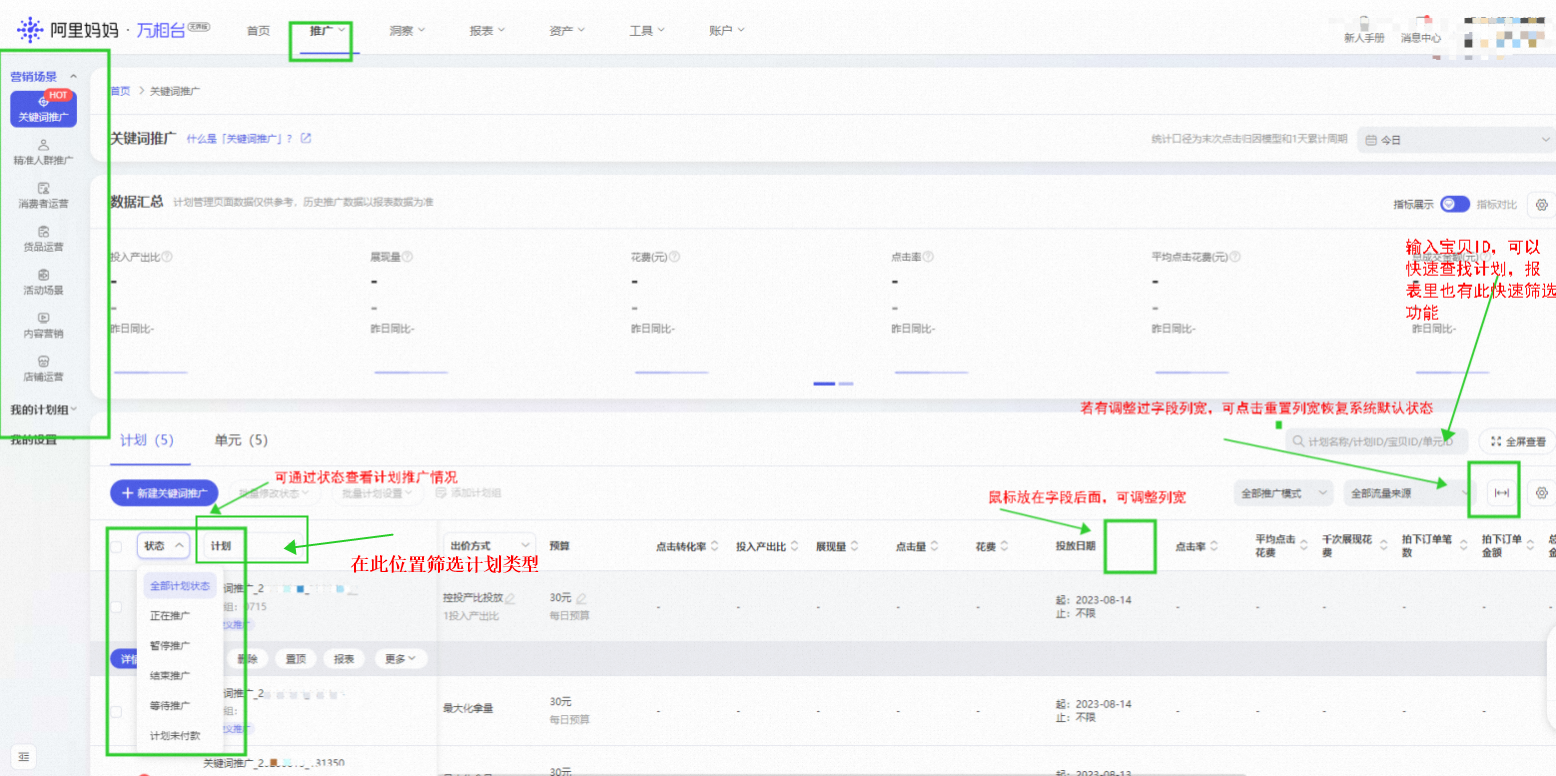Screen dimensions: 1556x776
Task: Select 全部计划状态 in status list
Action: click(x=180, y=586)
